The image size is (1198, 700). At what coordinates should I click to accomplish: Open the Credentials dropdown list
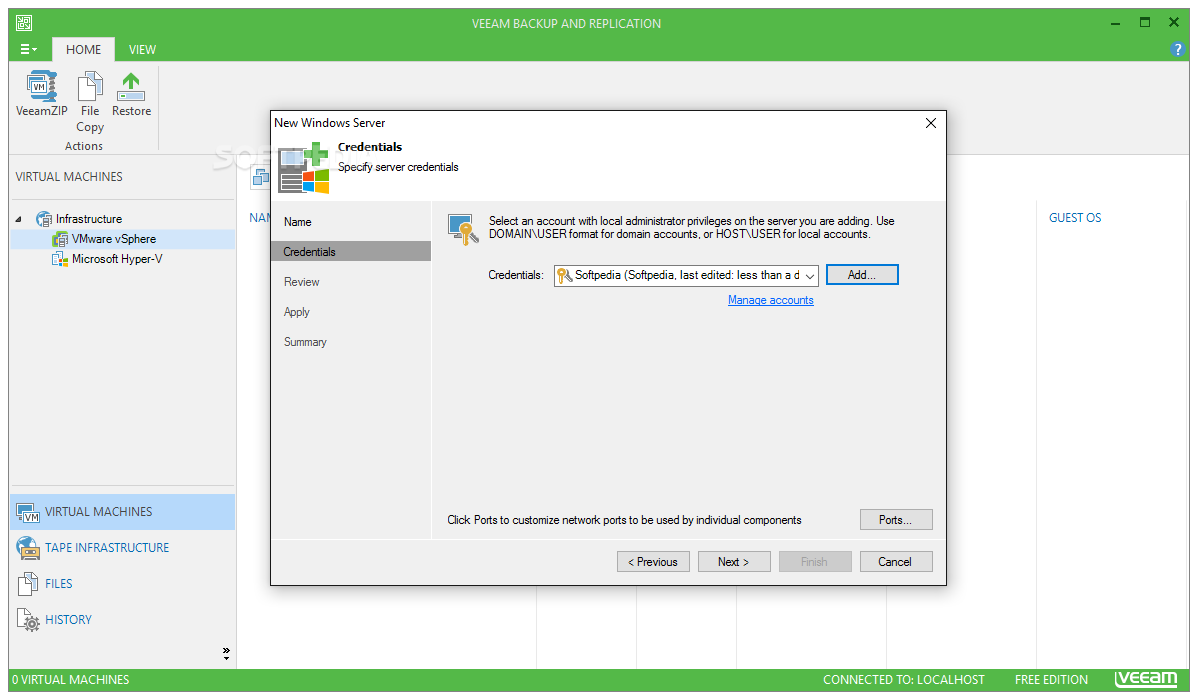(x=809, y=275)
